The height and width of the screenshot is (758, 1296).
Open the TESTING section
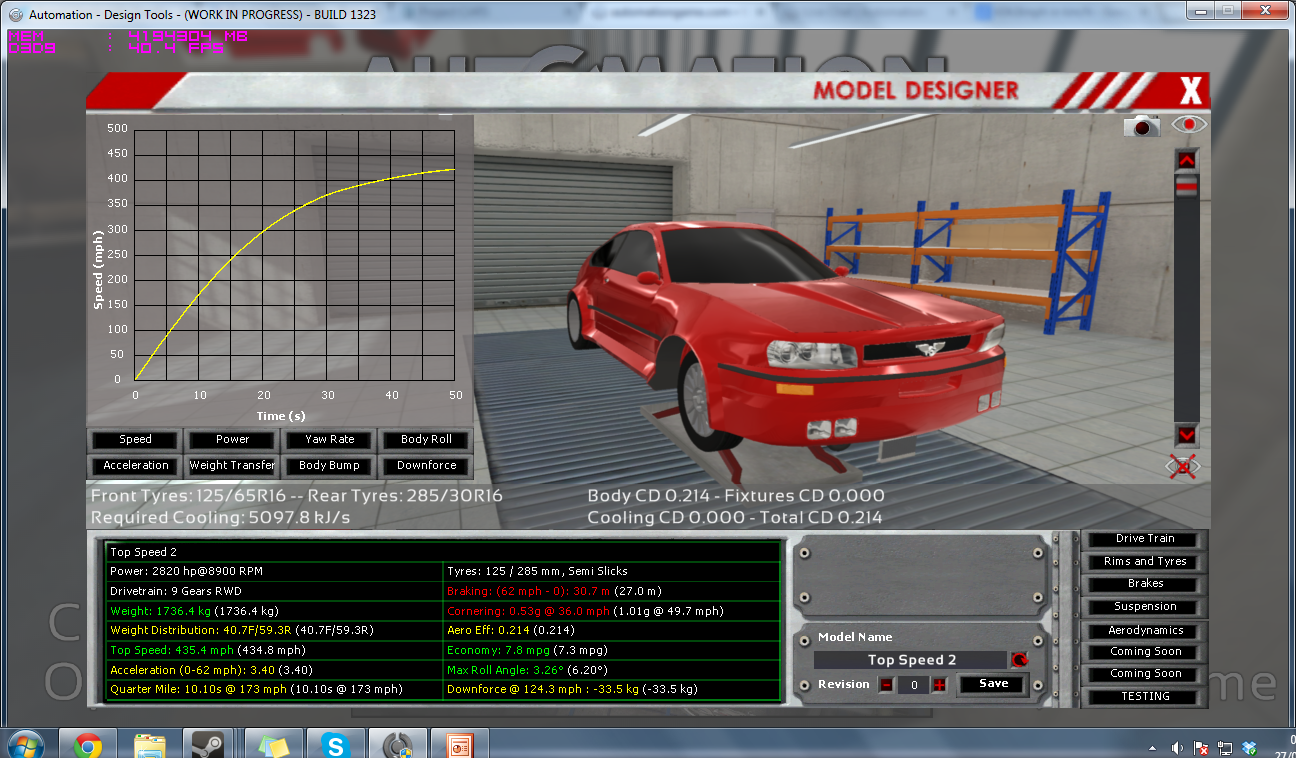1145,697
